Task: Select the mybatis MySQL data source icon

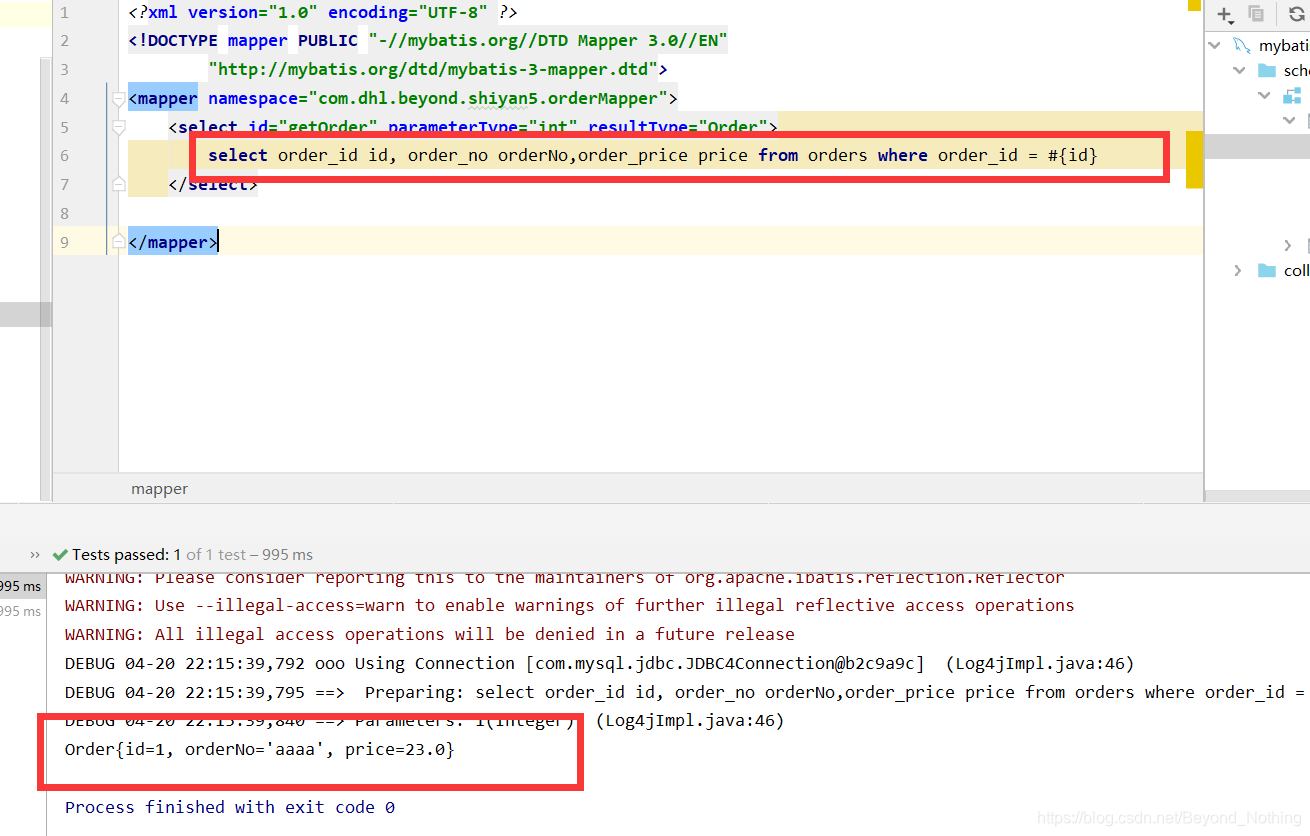Action: click(x=1242, y=45)
